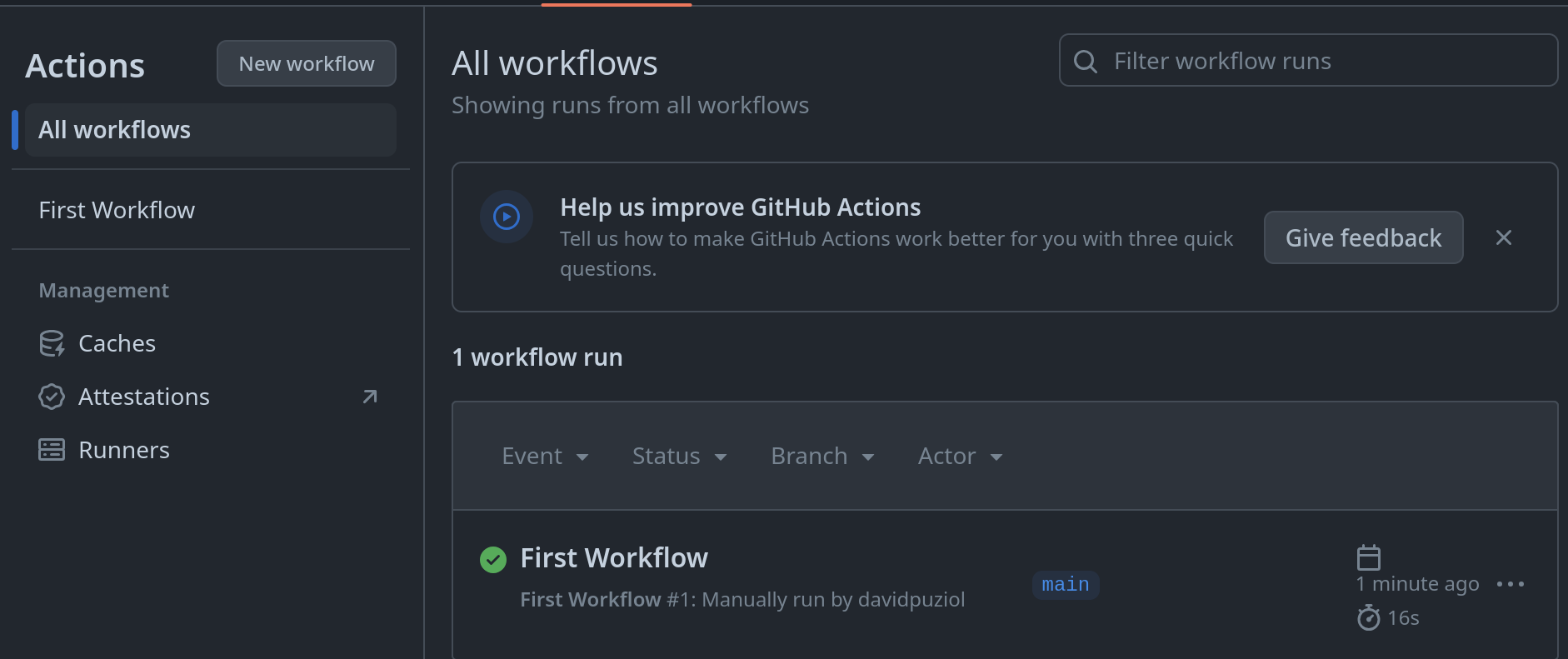Screen dimensions: 1568x659
Task: Click the Caches database icon
Action: click(52, 343)
